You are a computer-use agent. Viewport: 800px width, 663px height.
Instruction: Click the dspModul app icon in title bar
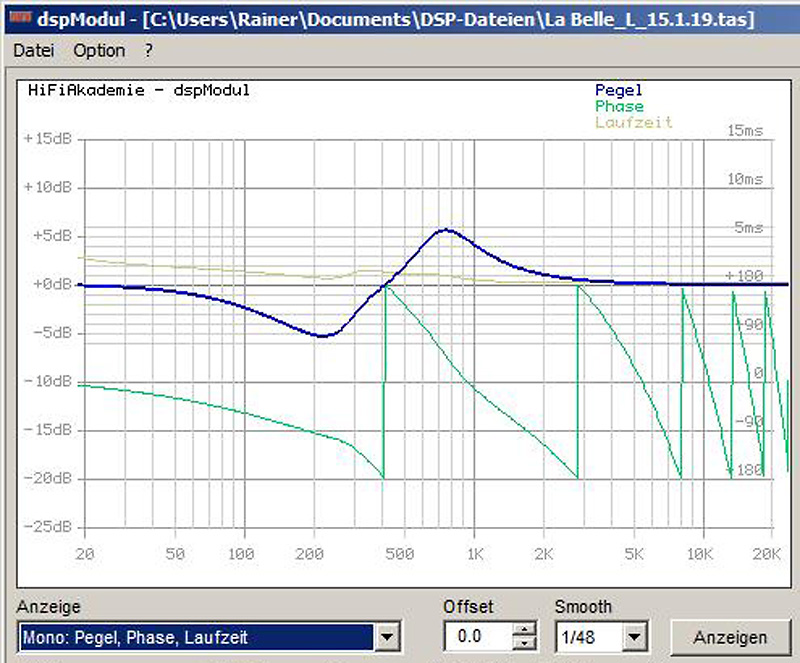(20, 18)
